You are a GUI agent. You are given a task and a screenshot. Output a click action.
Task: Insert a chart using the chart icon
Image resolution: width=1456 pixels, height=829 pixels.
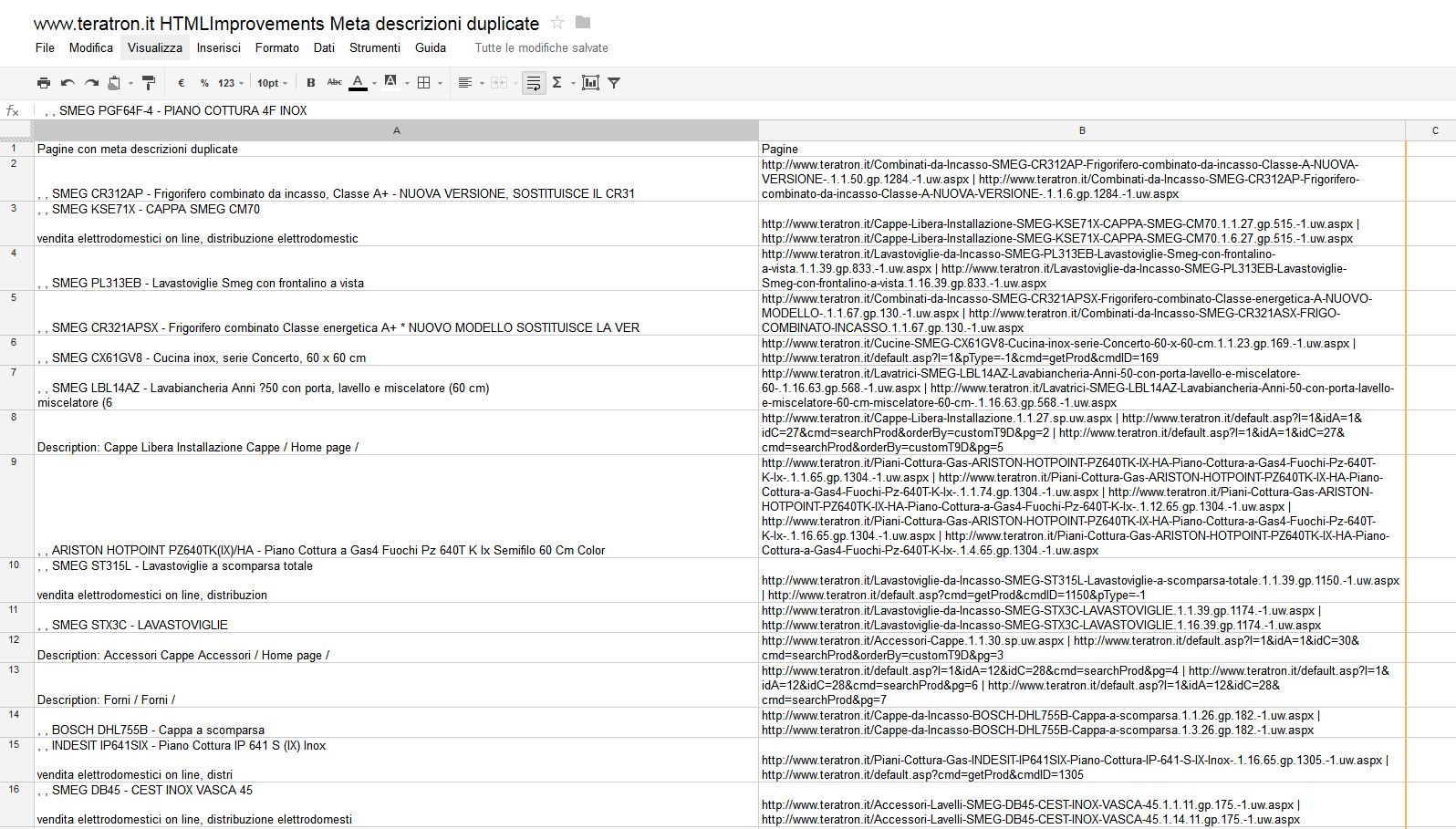pos(591,83)
